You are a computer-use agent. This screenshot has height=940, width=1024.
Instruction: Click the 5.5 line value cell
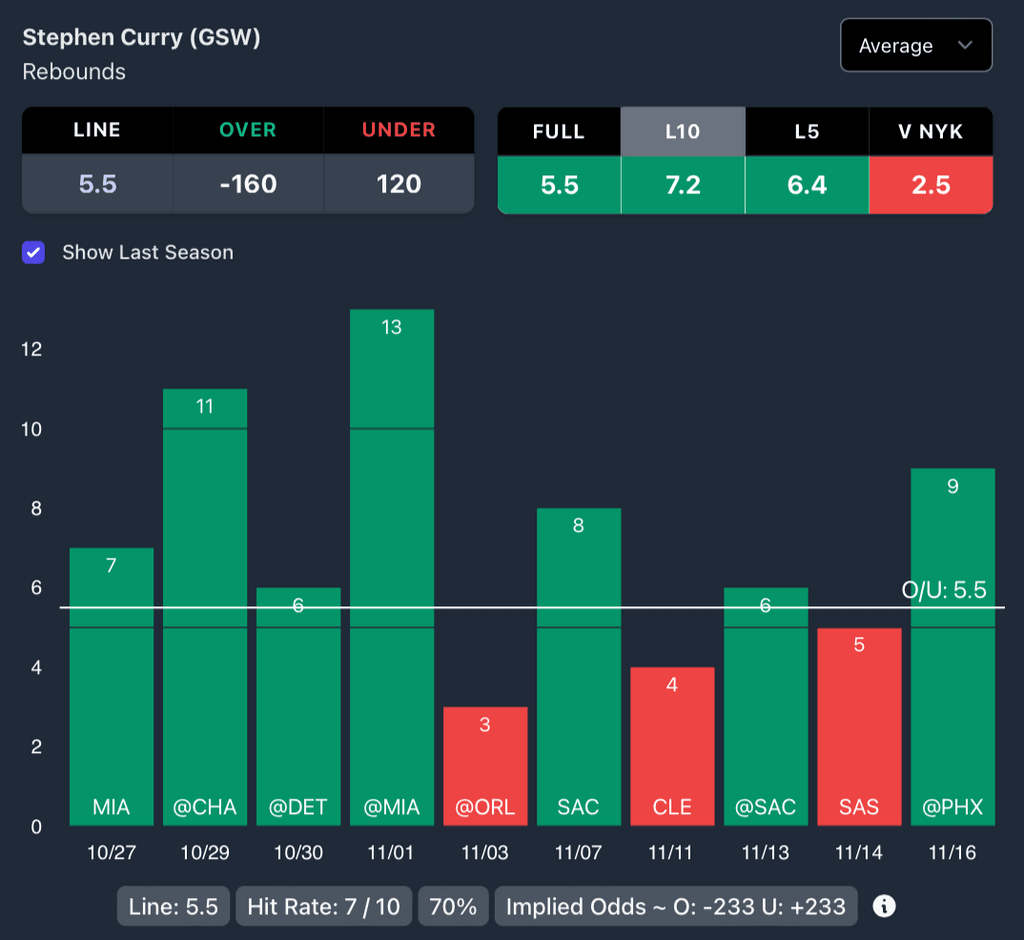tap(97, 184)
